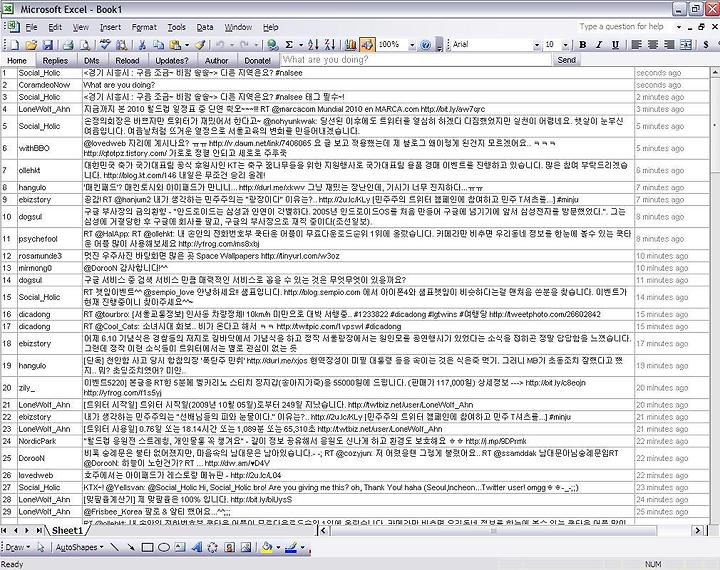This screenshot has width=720, height=570.
Task: Select the Line drawing tool
Action: 115,547
